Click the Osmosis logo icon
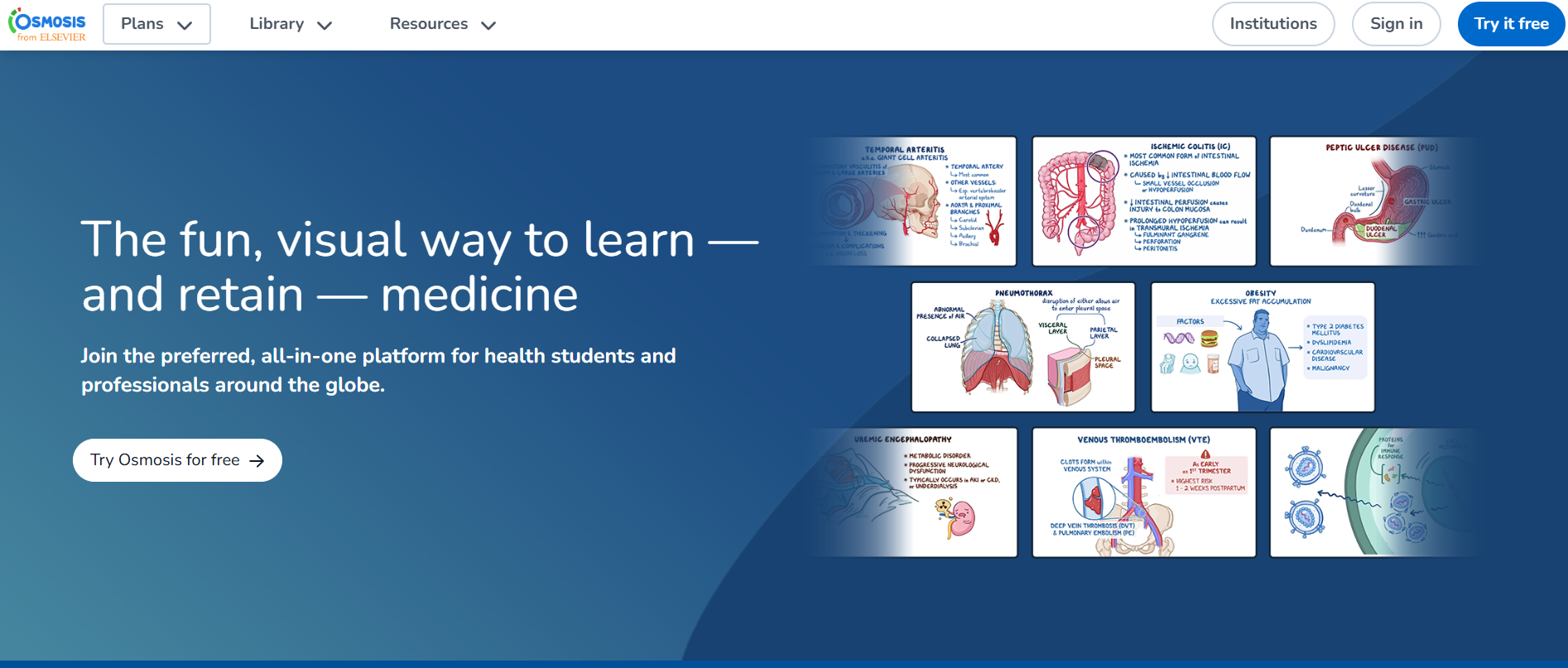 pos(47,25)
